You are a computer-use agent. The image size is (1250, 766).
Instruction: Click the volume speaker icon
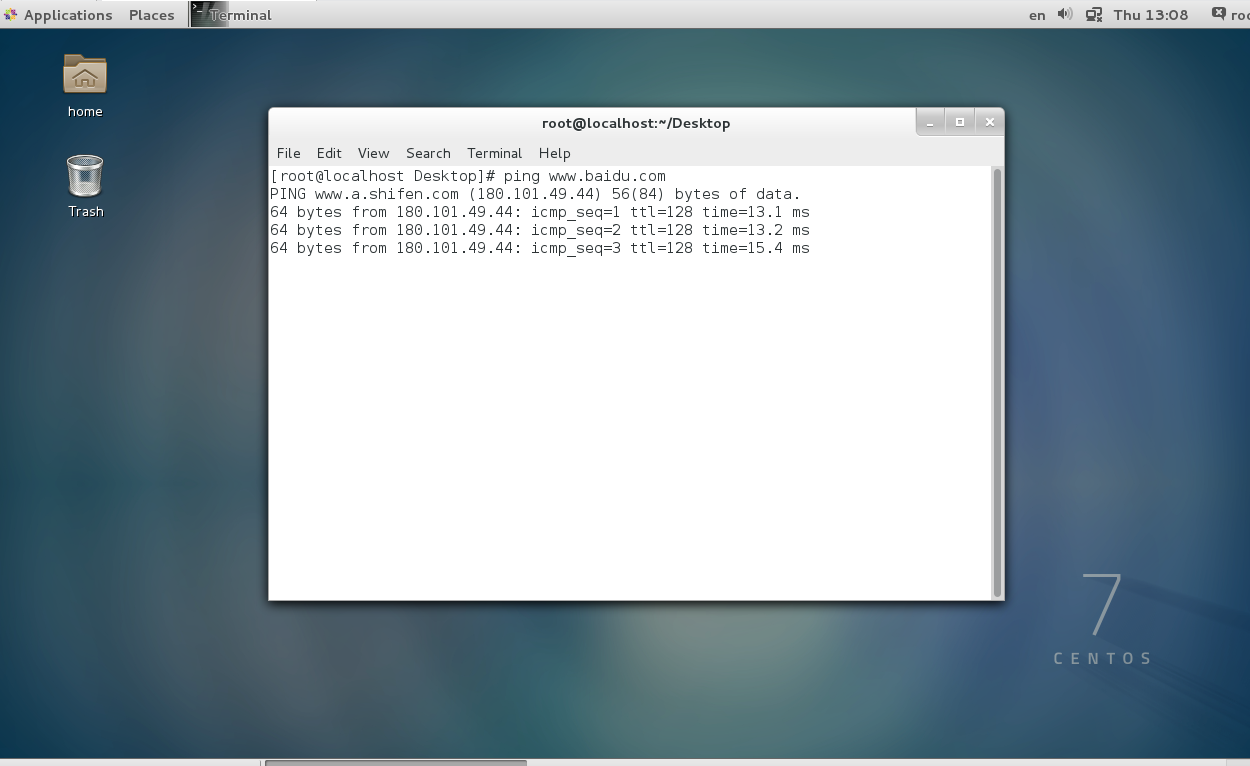click(x=1064, y=14)
